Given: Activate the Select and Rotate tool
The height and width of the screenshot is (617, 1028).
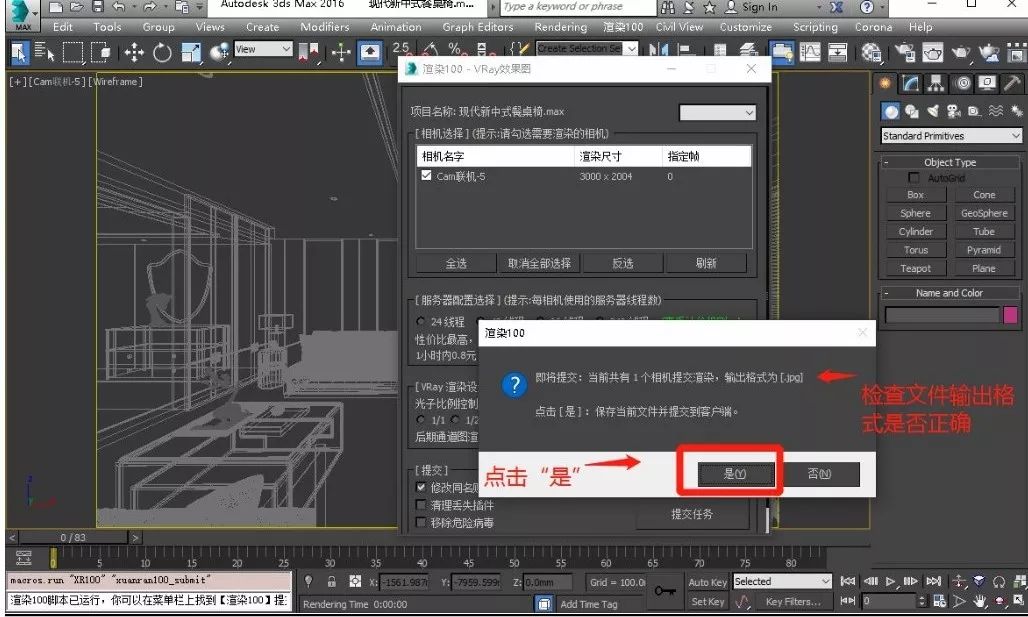Looking at the screenshot, I should [162, 52].
